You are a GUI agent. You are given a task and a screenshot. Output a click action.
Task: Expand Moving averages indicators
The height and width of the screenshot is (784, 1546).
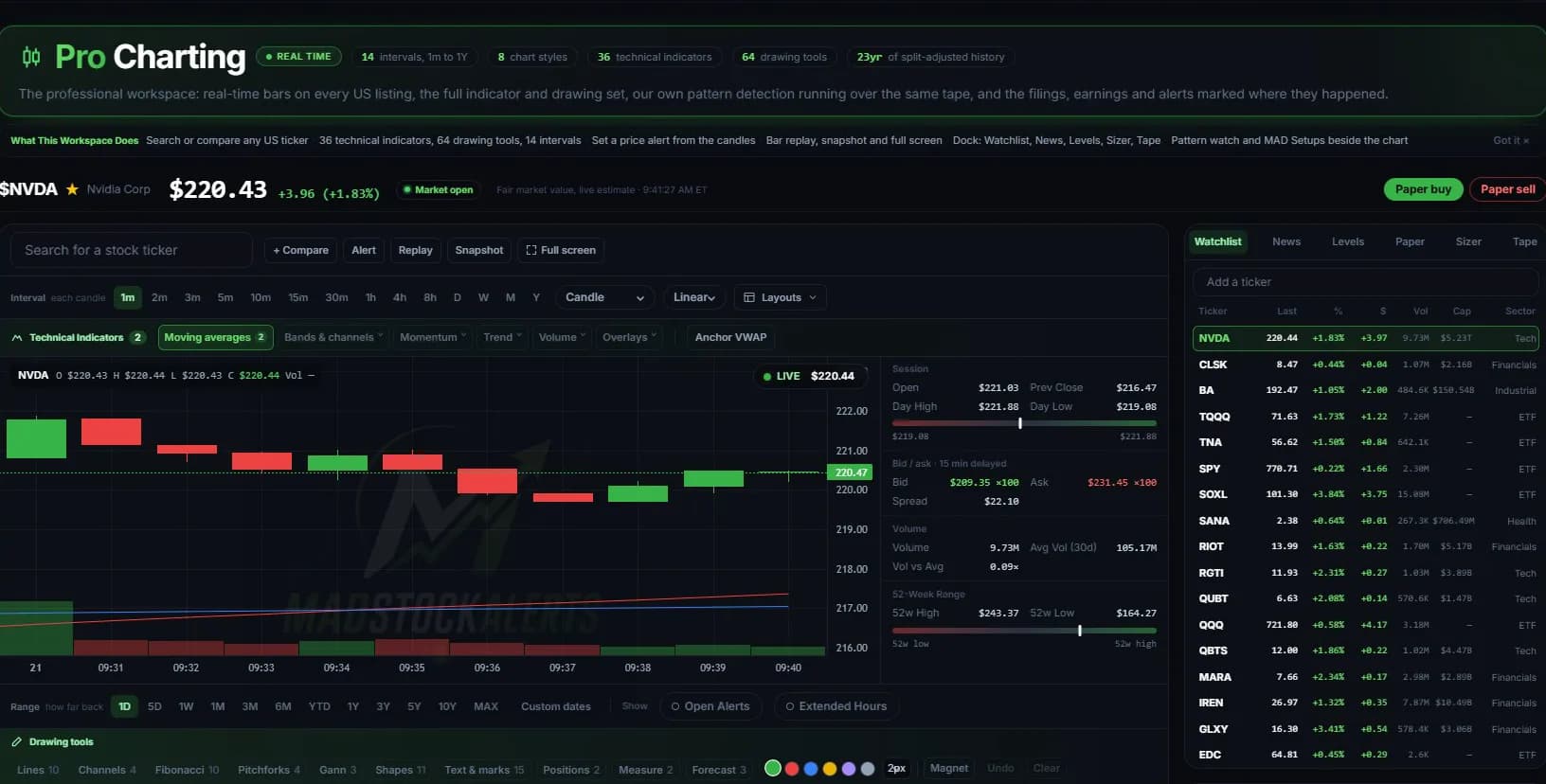[215, 337]
